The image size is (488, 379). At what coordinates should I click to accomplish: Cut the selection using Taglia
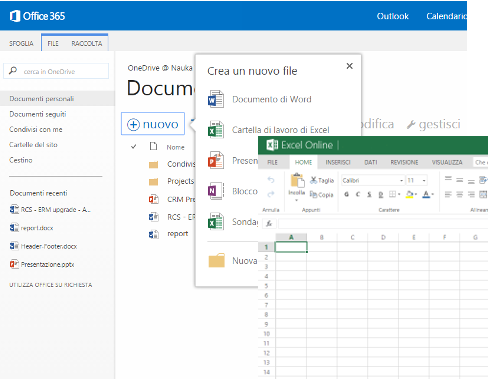point(322,180)
